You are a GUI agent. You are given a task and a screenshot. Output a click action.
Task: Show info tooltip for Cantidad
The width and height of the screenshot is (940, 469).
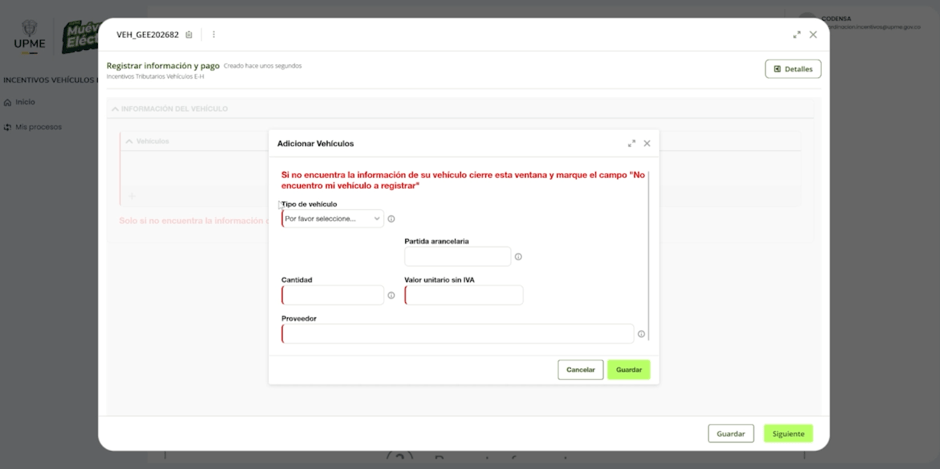[x=391, y=295]
